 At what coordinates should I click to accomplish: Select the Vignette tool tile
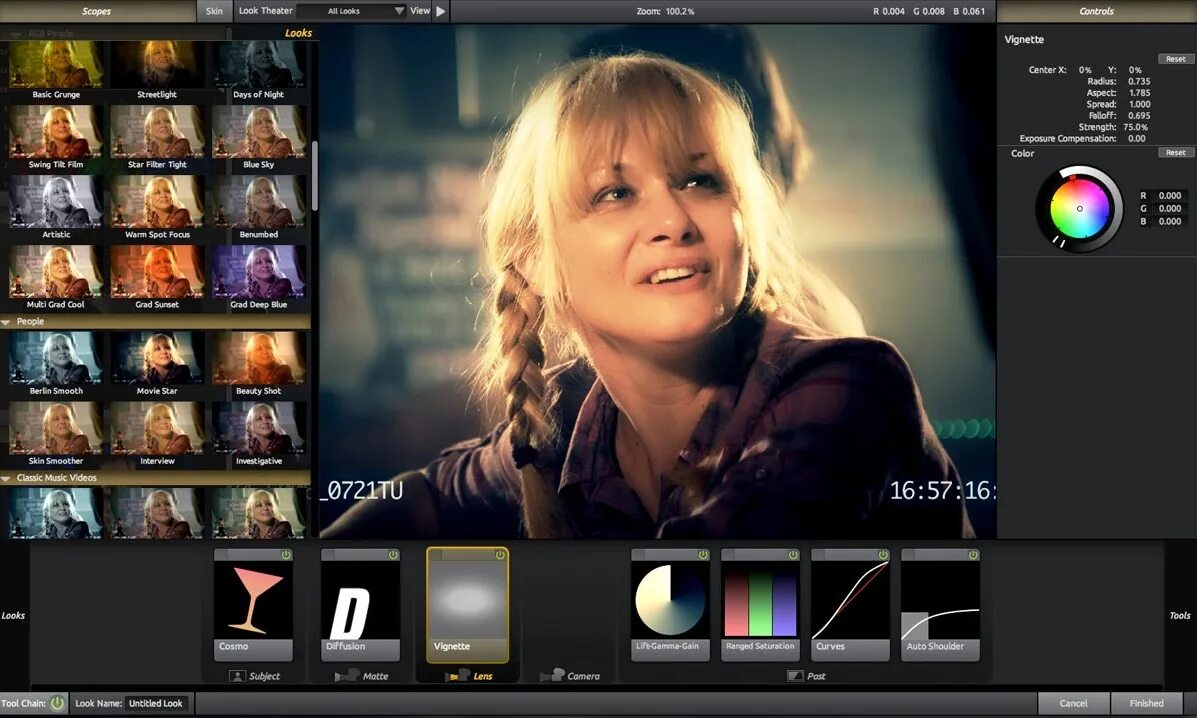click(x=467, y=604)
